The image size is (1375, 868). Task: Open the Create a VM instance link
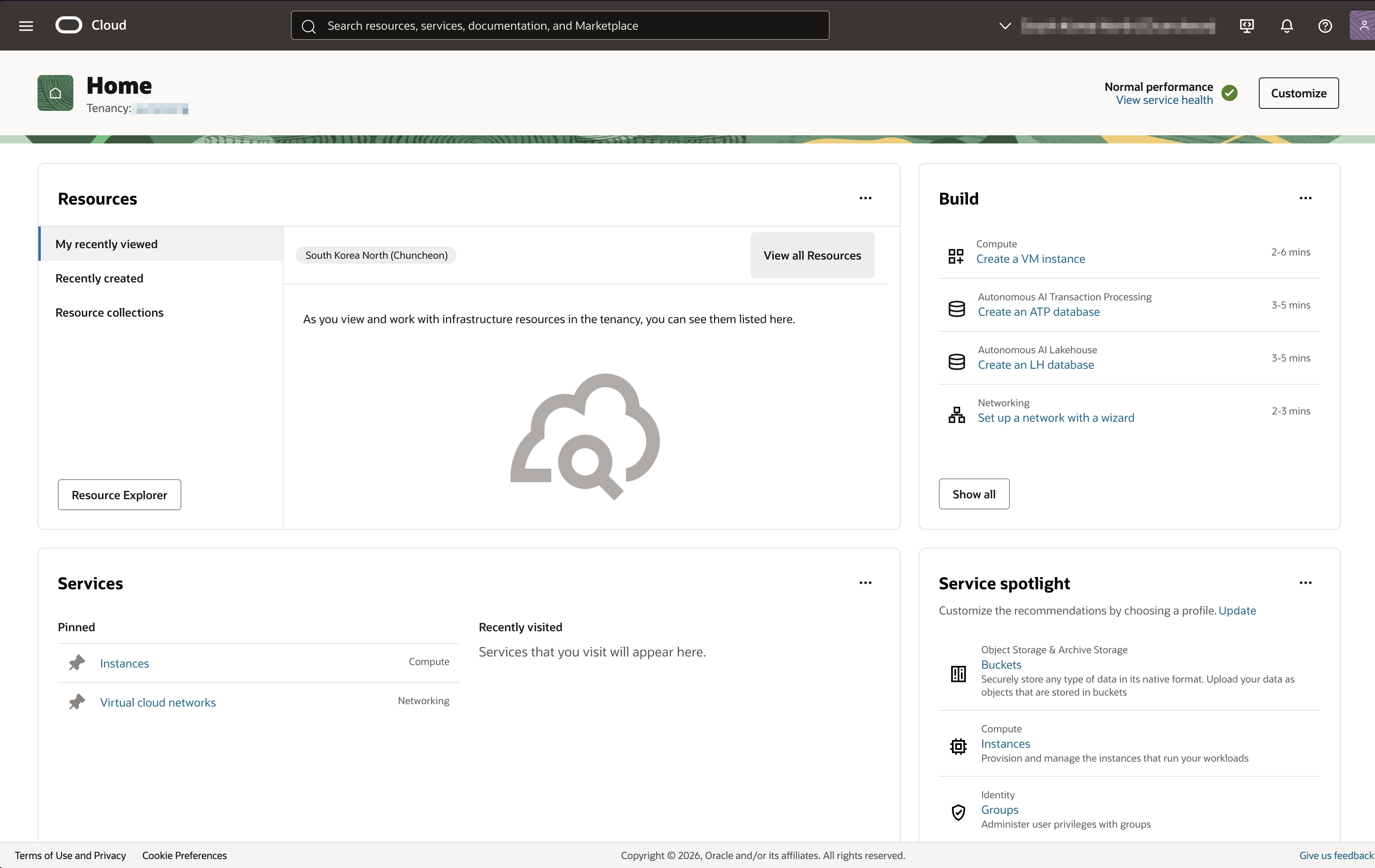tap(1030, 259)
